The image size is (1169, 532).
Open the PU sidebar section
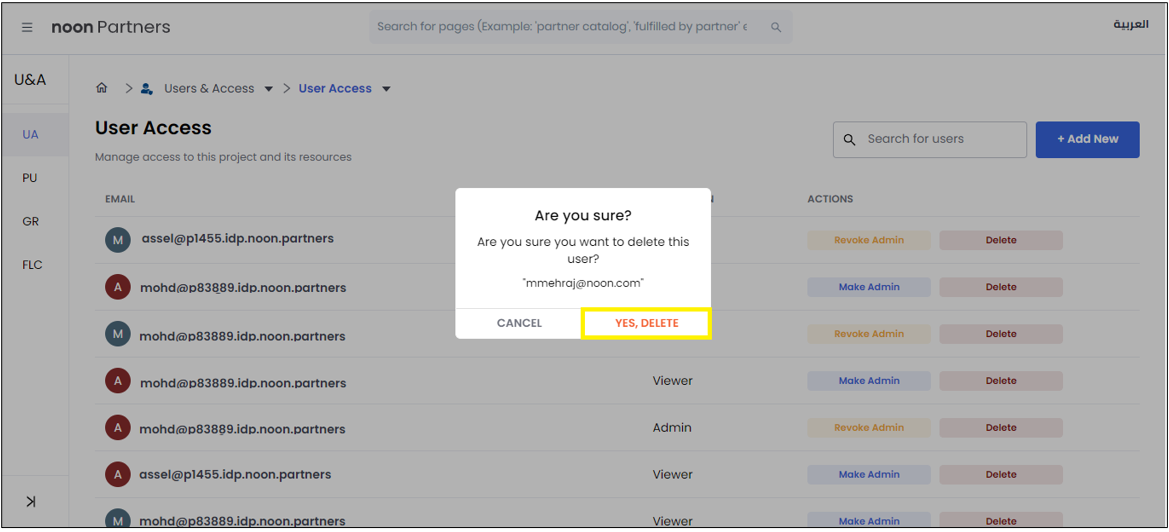(x=30, y=178)
